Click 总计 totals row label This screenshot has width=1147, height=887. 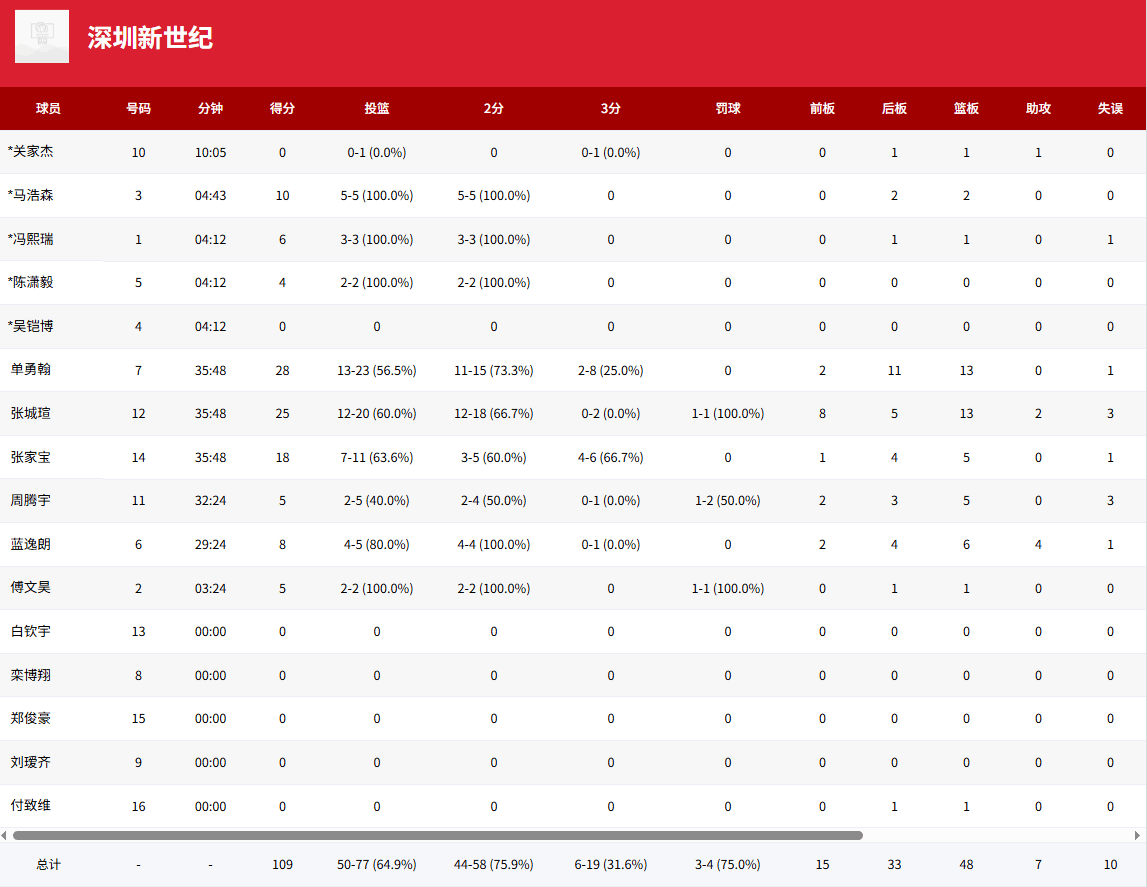tap(48, 864)
